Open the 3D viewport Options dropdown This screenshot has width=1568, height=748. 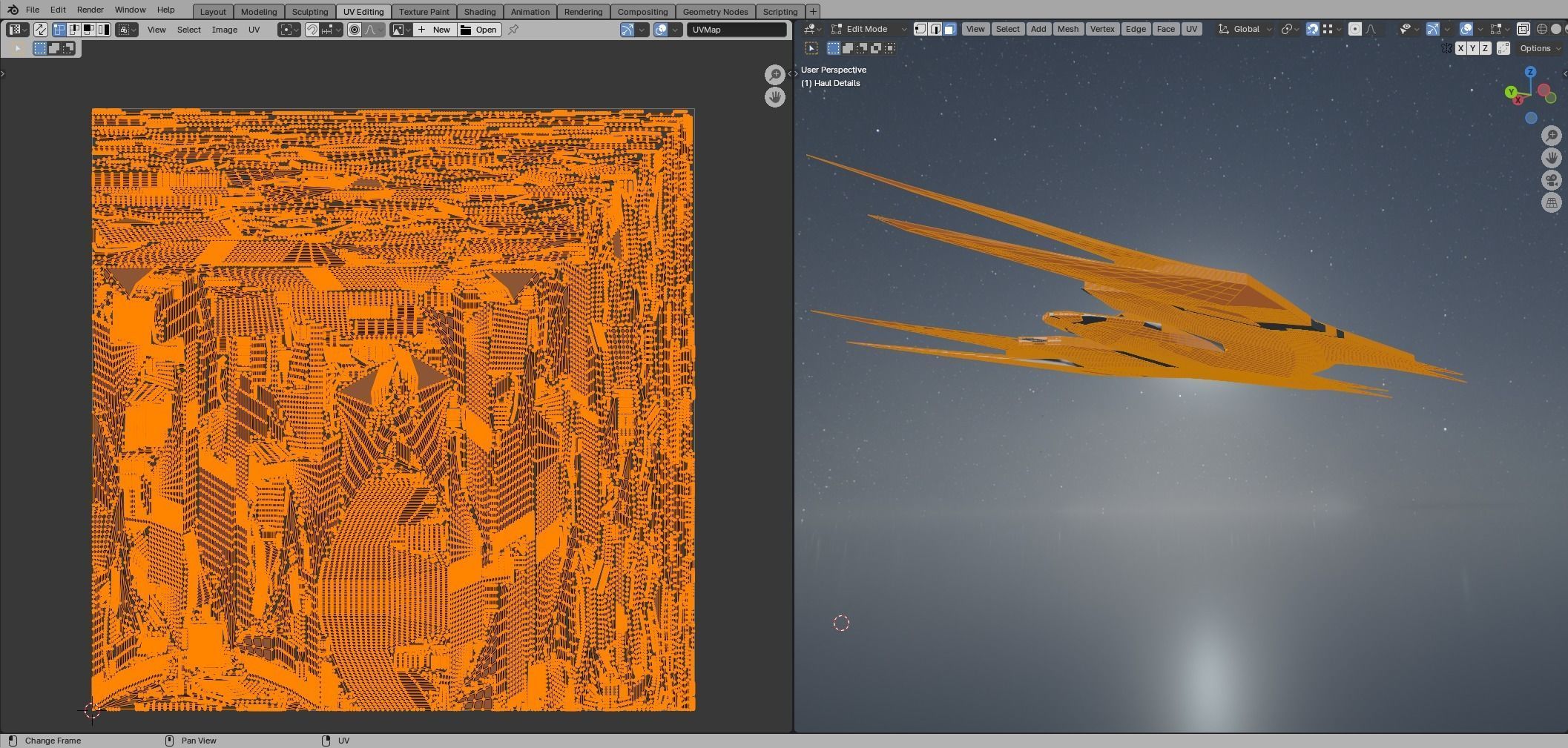click(1540, 48)
